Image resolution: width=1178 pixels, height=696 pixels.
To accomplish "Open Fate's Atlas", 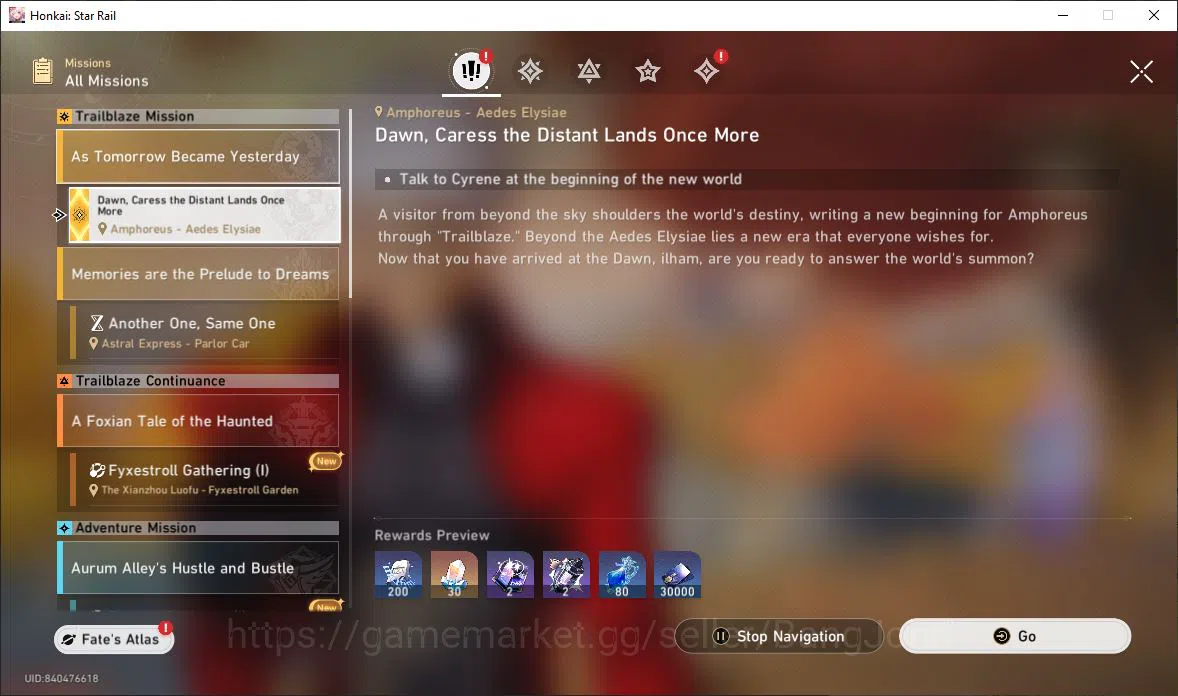I will pyautogui.click(x=113, y=639).
